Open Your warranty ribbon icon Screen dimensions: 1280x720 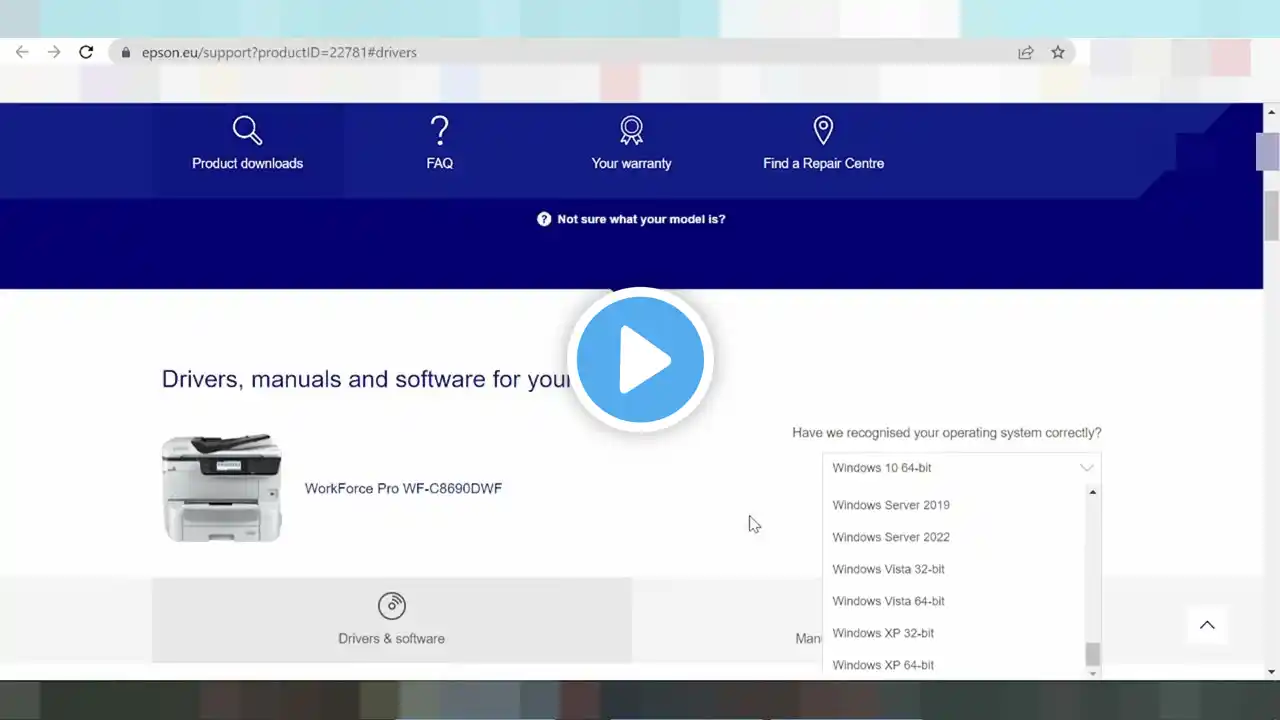[x=631, y=130]
